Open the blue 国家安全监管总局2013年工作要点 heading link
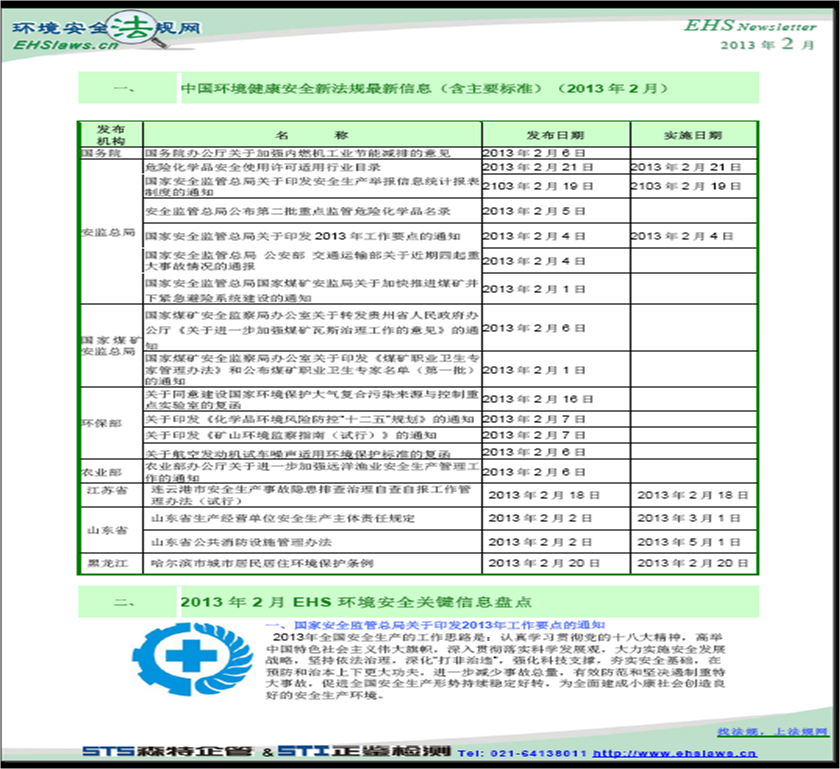Viewport: 840px width, 769px height. pos(436,625)
